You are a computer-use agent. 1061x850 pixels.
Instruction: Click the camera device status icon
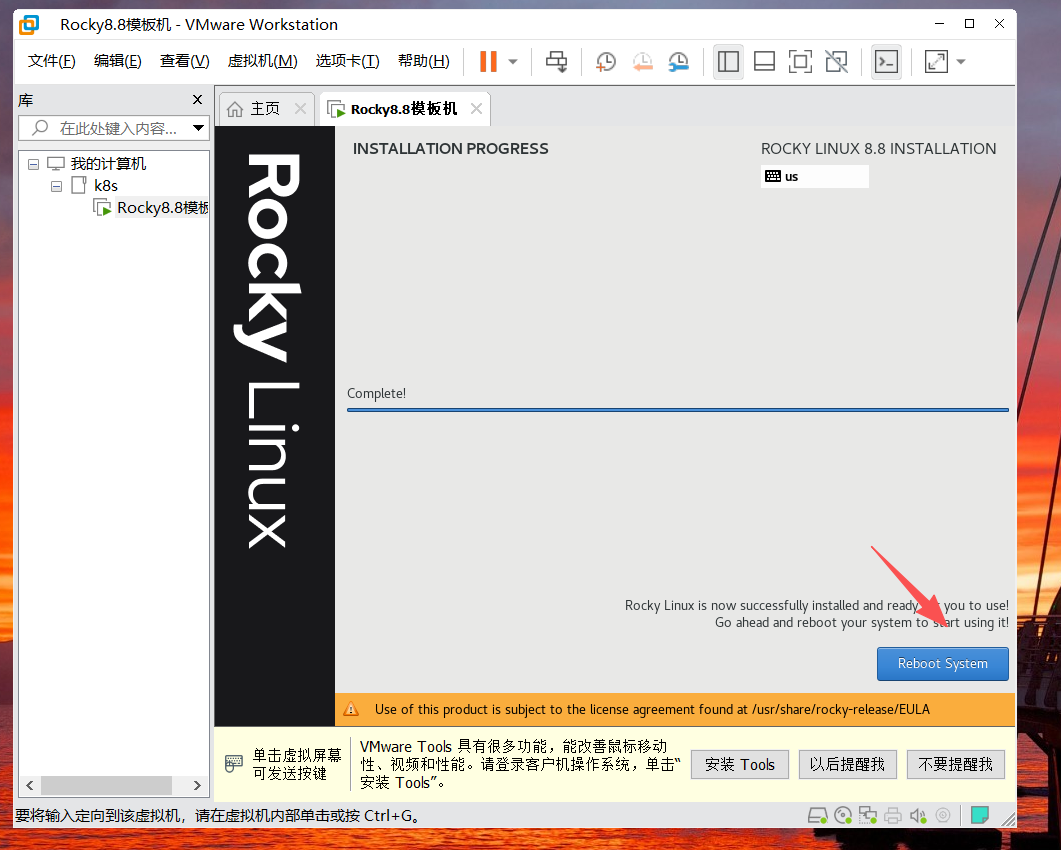point(943,815)
